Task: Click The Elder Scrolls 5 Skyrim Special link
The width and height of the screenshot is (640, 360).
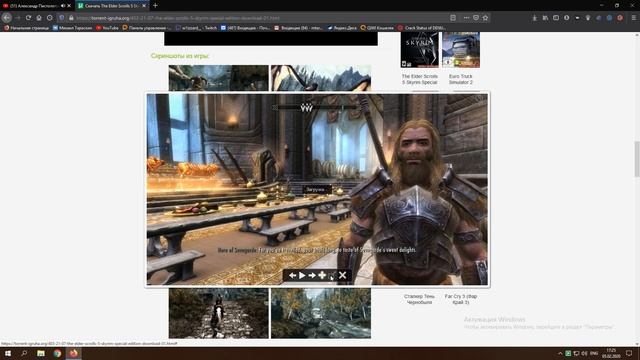Action: [x=420, y=79]
